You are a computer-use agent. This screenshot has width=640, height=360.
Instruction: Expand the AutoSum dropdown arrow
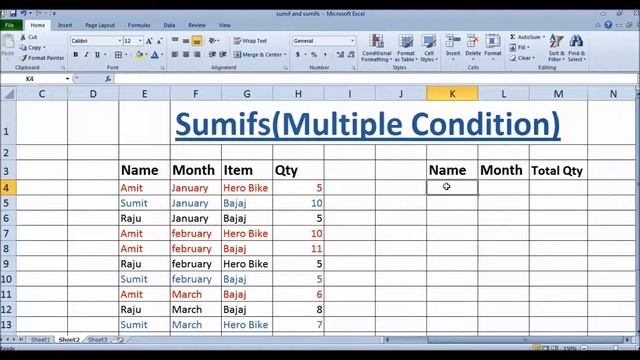pos(544,37)
